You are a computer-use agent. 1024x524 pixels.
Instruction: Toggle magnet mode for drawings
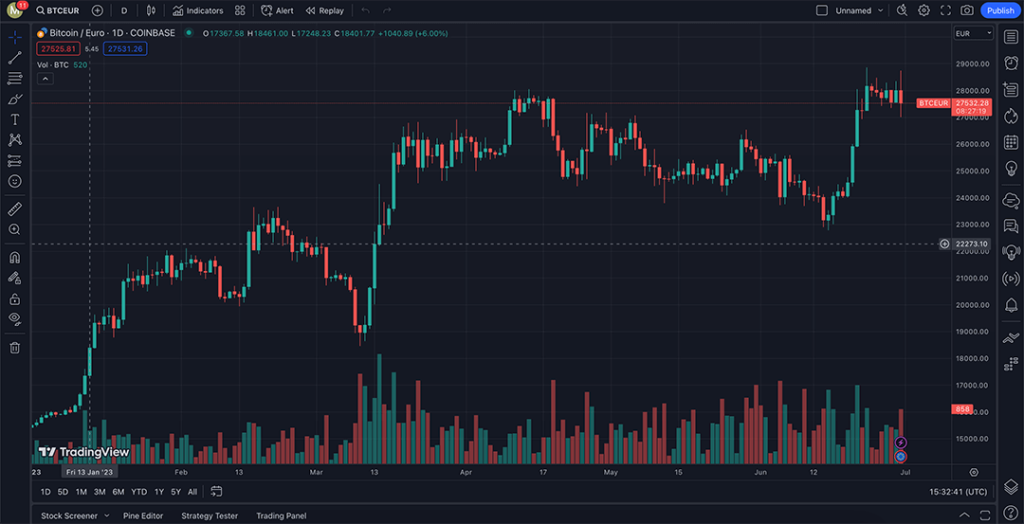(15, 257)
